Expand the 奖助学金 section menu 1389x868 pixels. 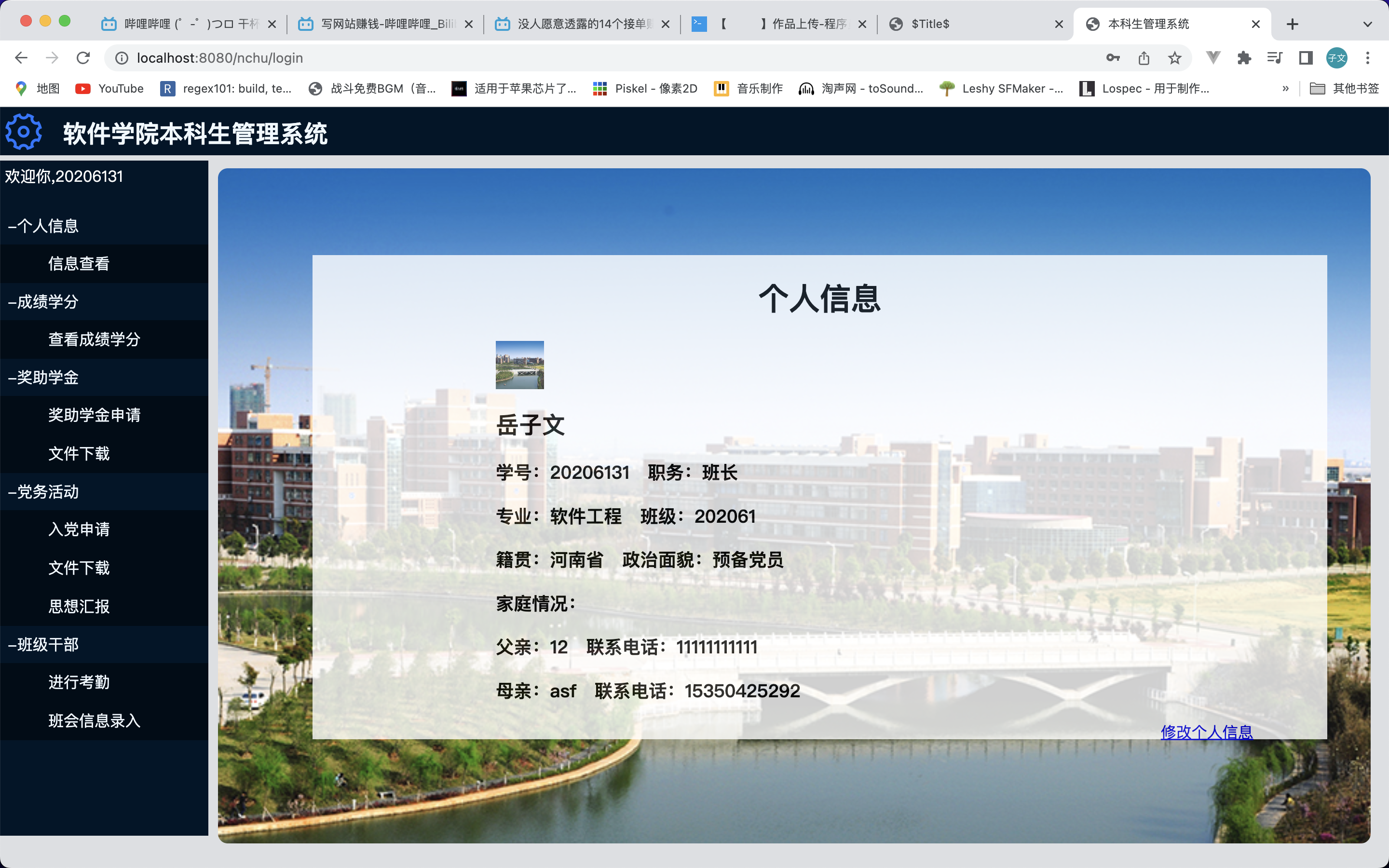tap(44, 377)
